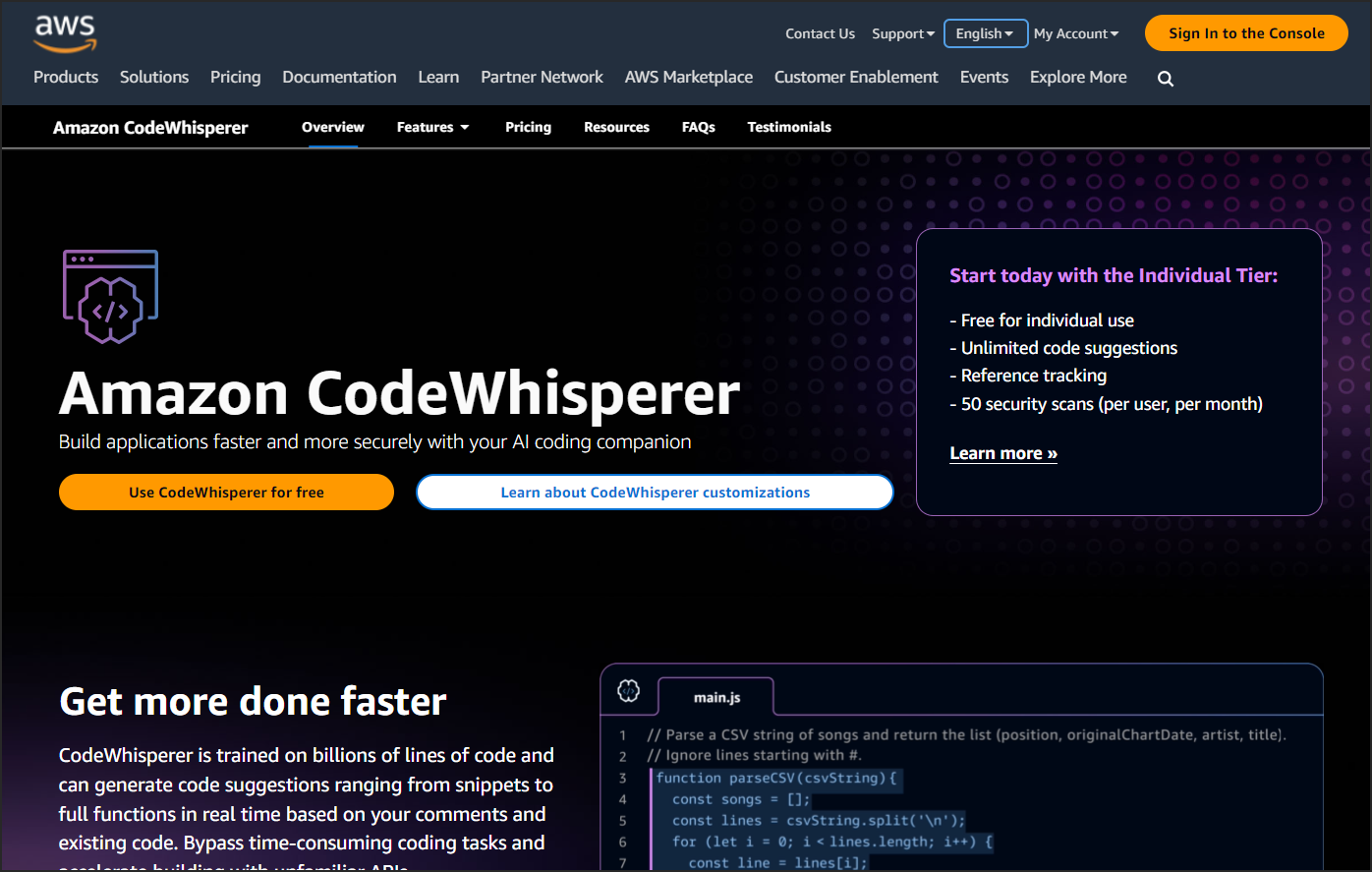Click the '// Parse a CSV string of songs' comment
The width and height of the screenshot is (1372, 872).
pos(966,734)
